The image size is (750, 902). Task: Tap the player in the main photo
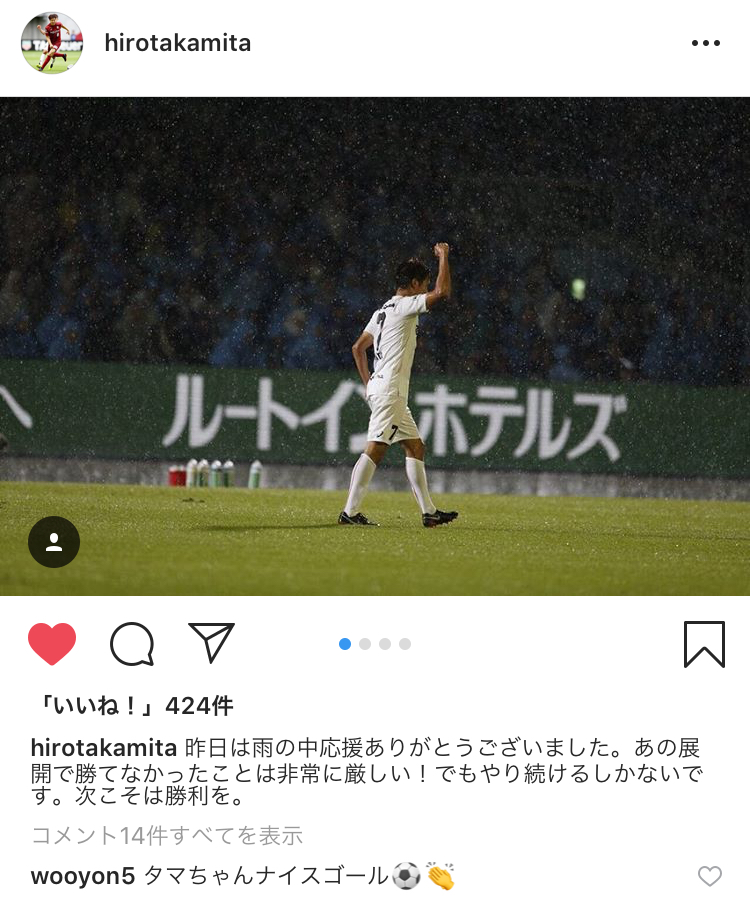[398, 385]
